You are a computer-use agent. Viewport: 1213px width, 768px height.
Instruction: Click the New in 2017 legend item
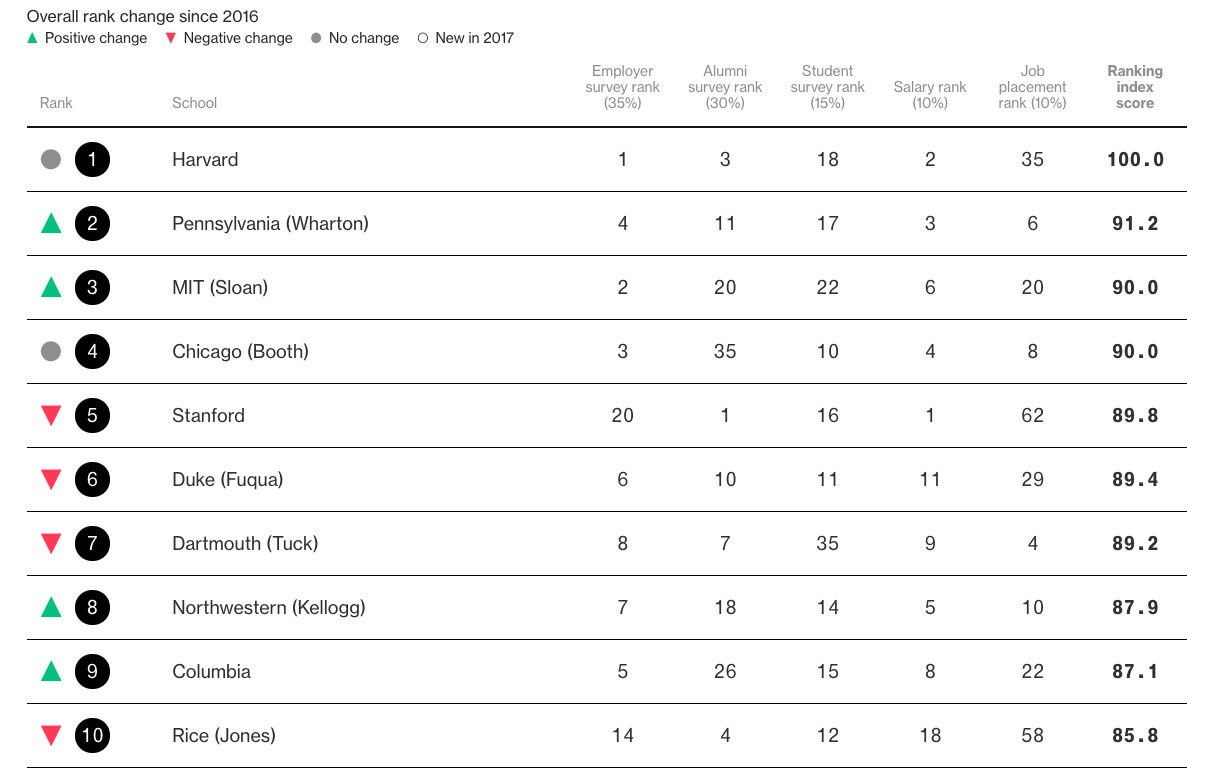(466, 38)
